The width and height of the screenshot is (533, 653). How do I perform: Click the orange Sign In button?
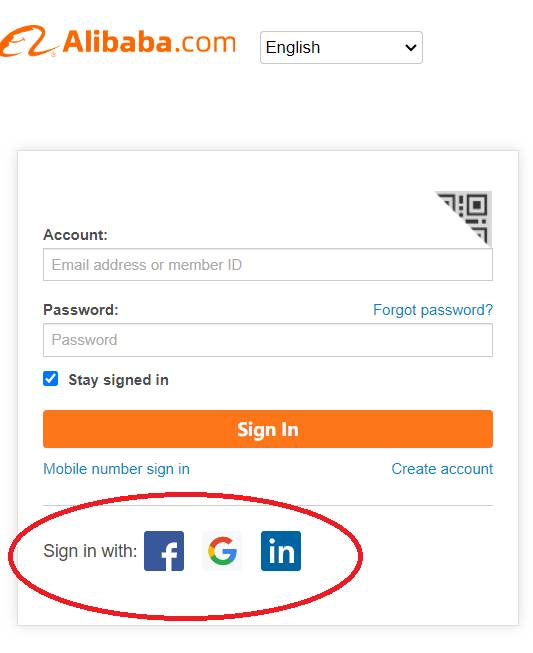tap(268, 429)
